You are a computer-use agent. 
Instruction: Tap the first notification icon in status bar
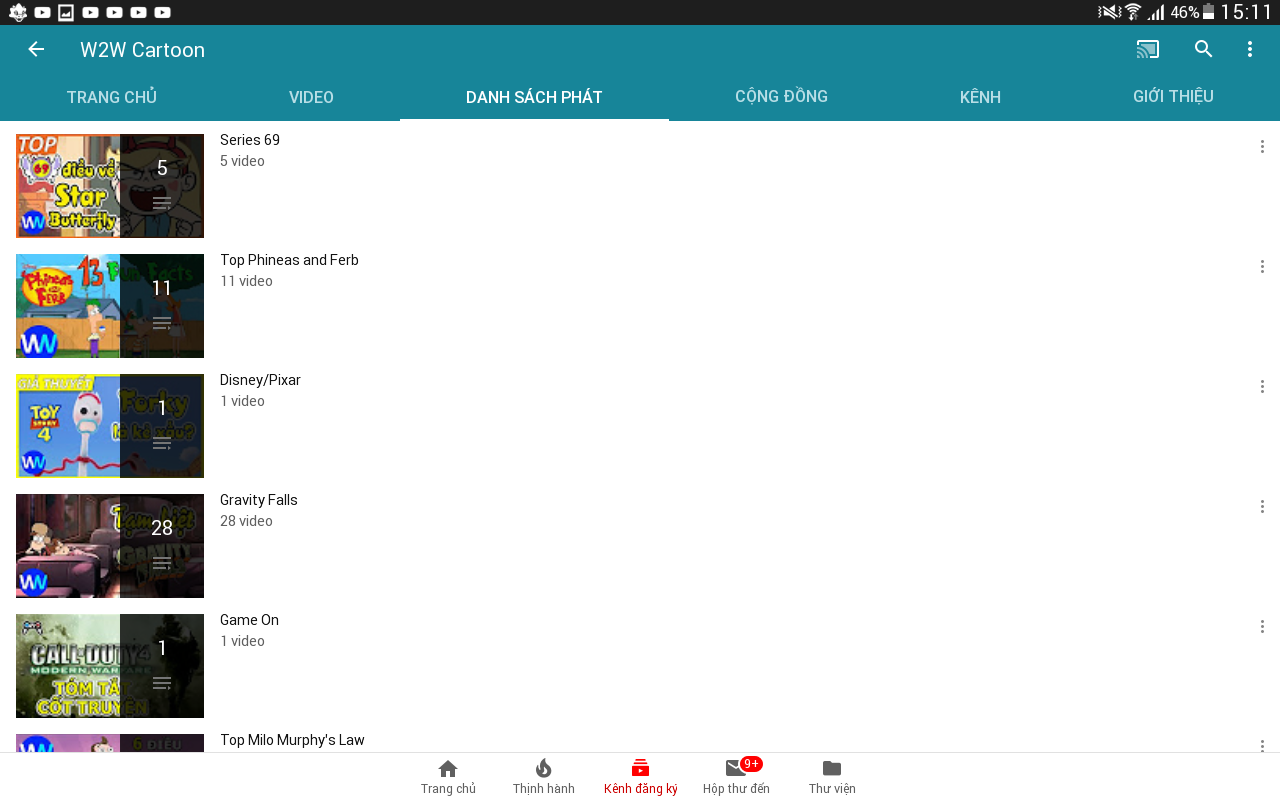click(18, 12)
